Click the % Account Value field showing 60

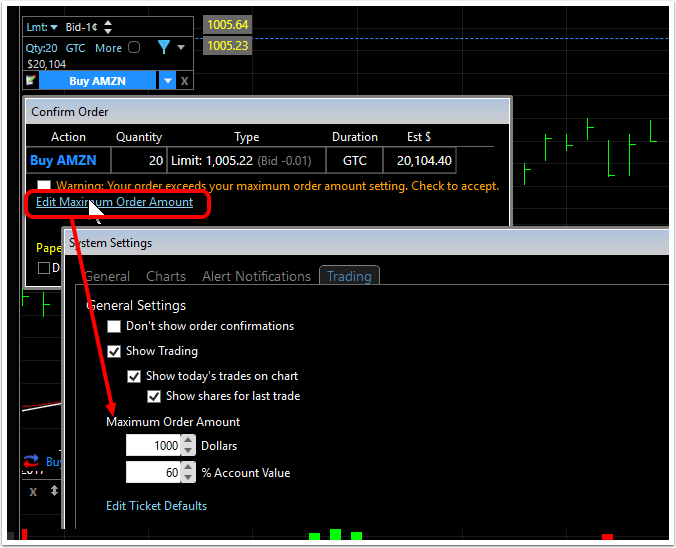click(153, 473)
